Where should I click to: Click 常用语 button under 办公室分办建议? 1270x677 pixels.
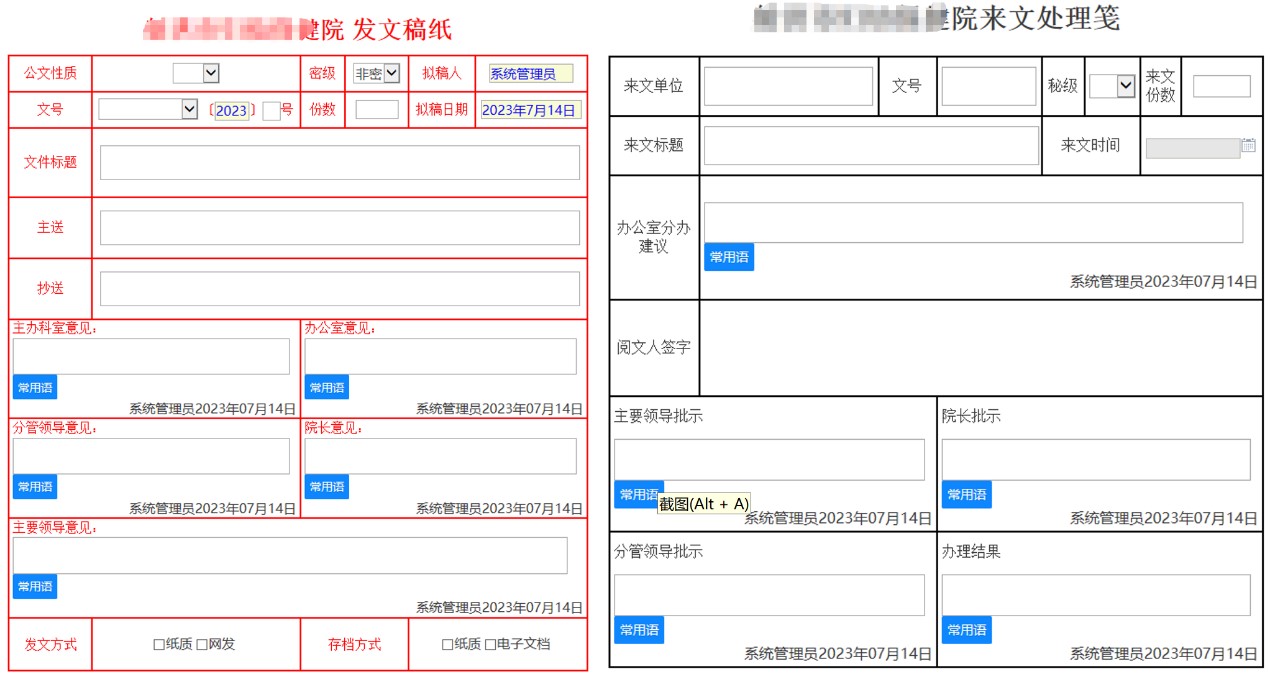click(729, 257)
